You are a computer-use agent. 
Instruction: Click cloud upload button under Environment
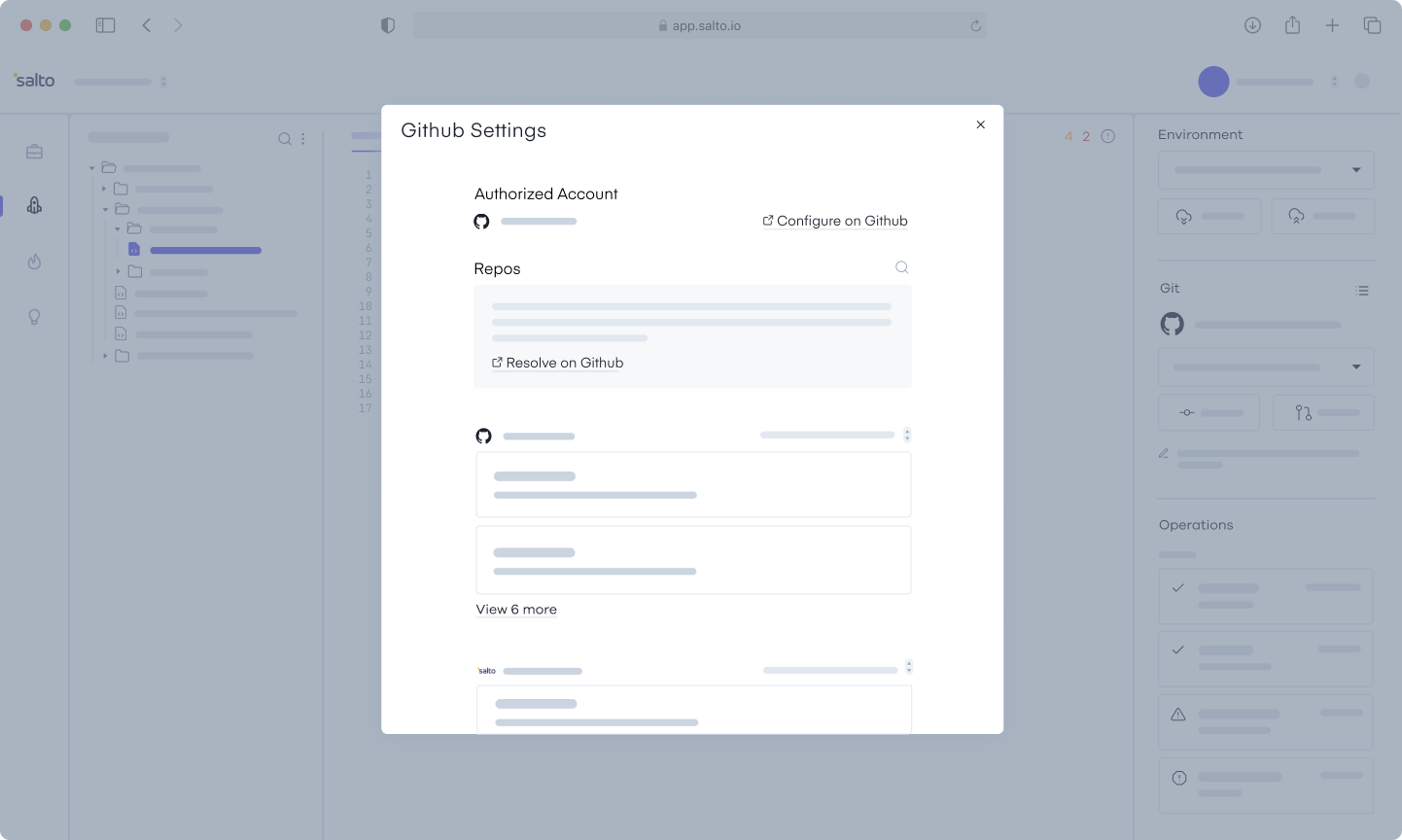[1323, 216]
